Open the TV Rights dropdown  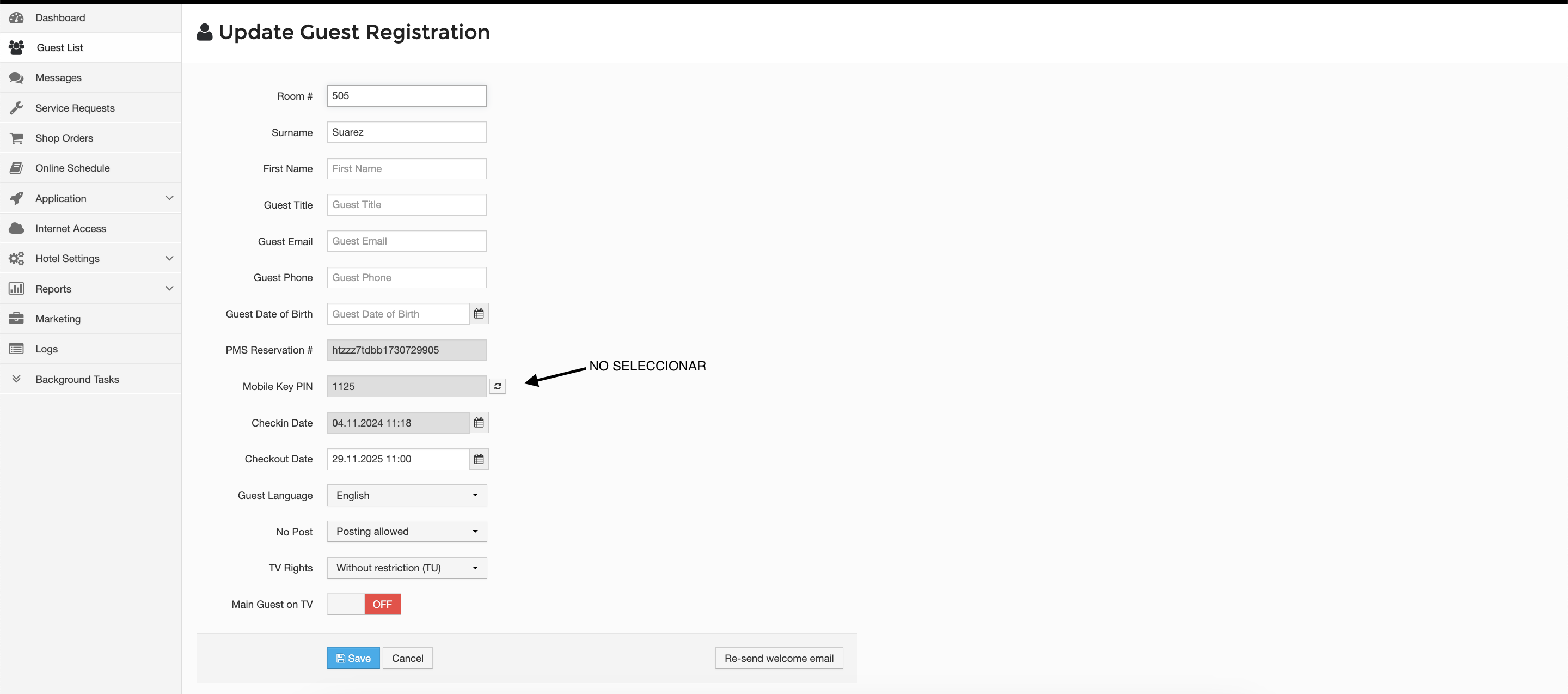pos(407,568)
